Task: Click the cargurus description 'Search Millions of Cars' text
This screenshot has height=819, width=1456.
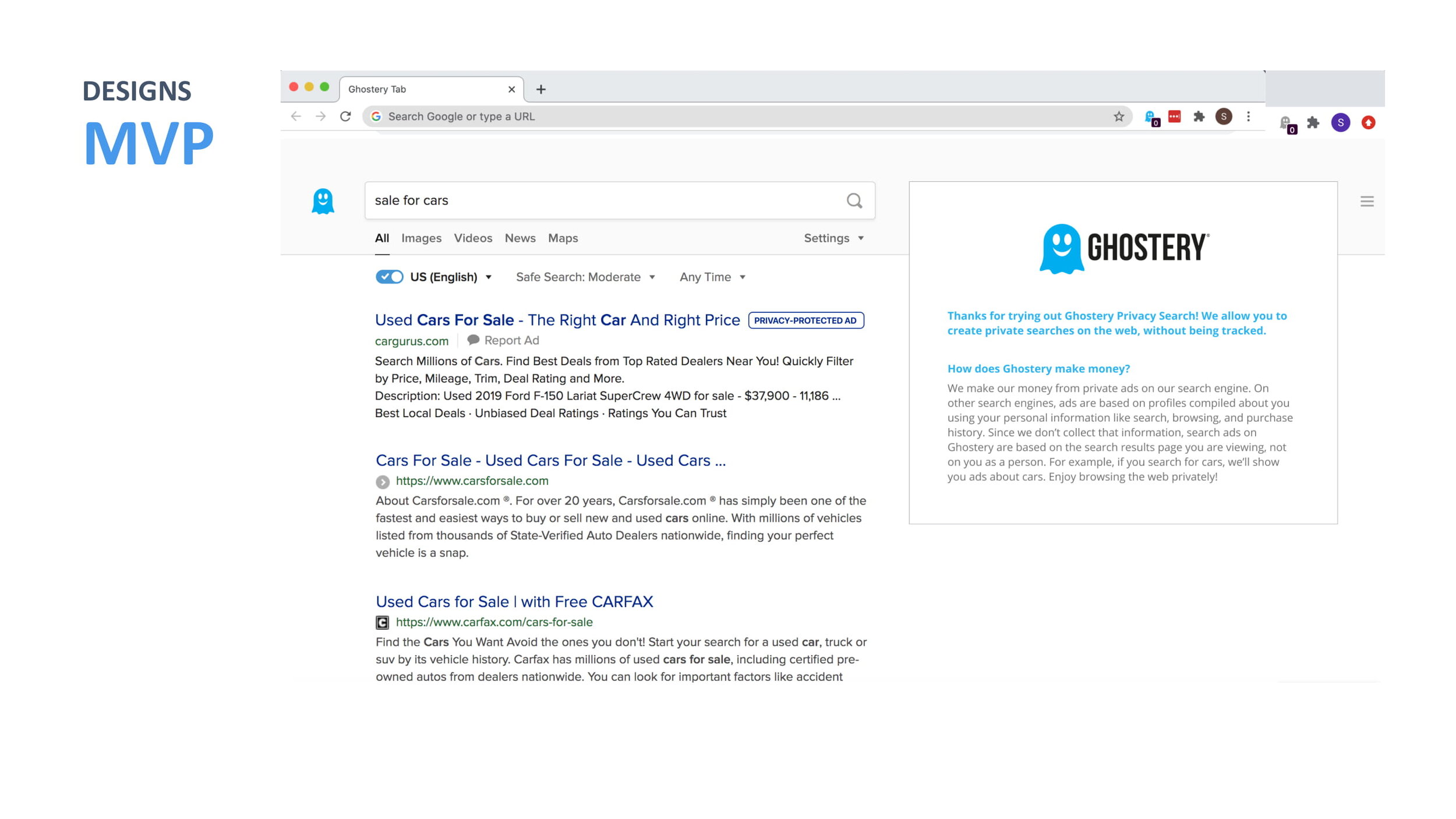Action: tap(614, 370)
